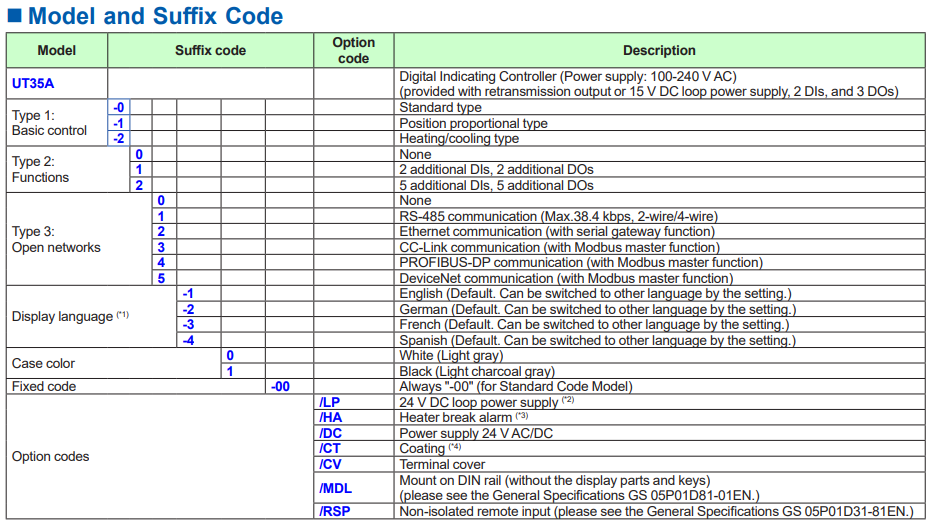This screenshot has width=939, height=522.
Task: Click the /RSP option code
Action: (x=334, y=511)
